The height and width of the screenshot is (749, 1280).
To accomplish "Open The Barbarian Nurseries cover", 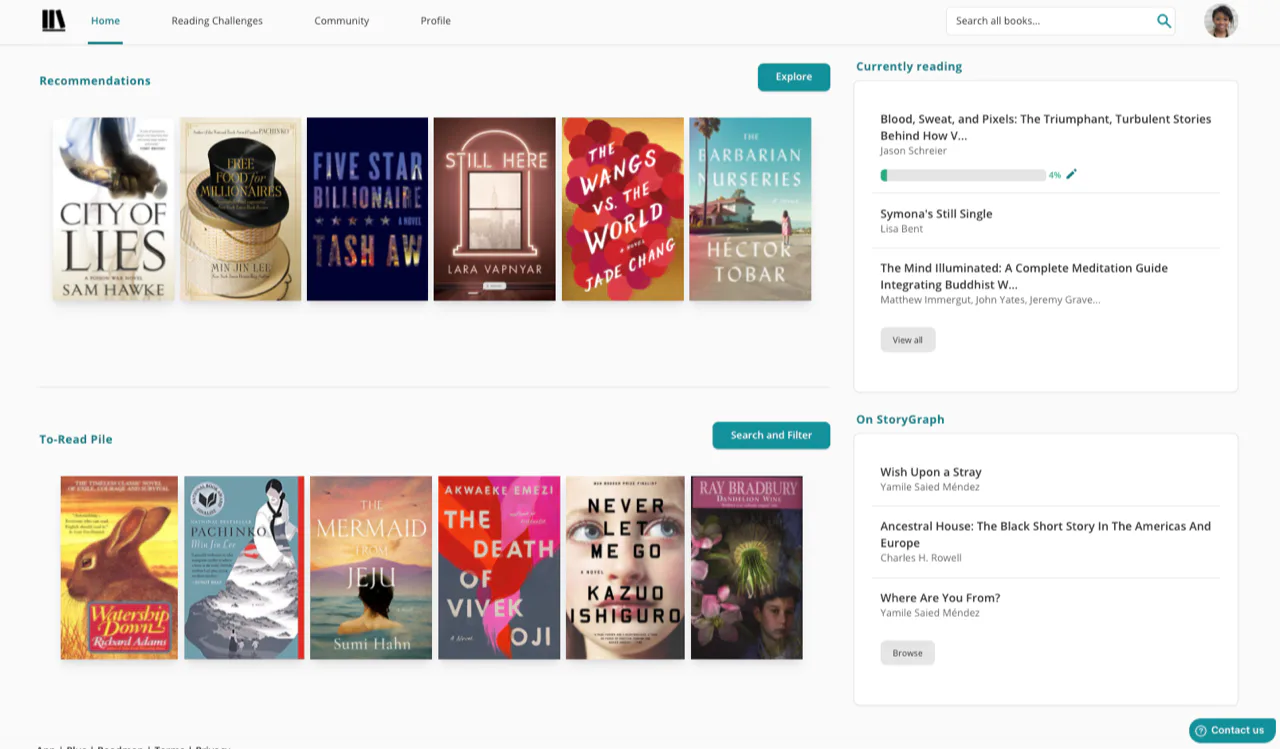I will (750, 209).
